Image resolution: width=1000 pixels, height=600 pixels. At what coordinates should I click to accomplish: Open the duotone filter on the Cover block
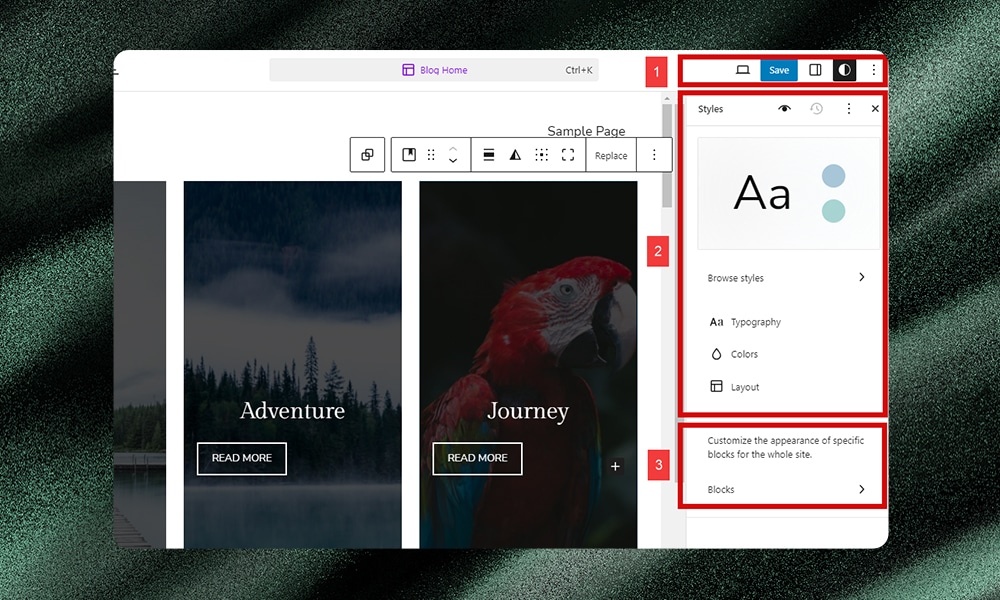(x=515, y=155)
